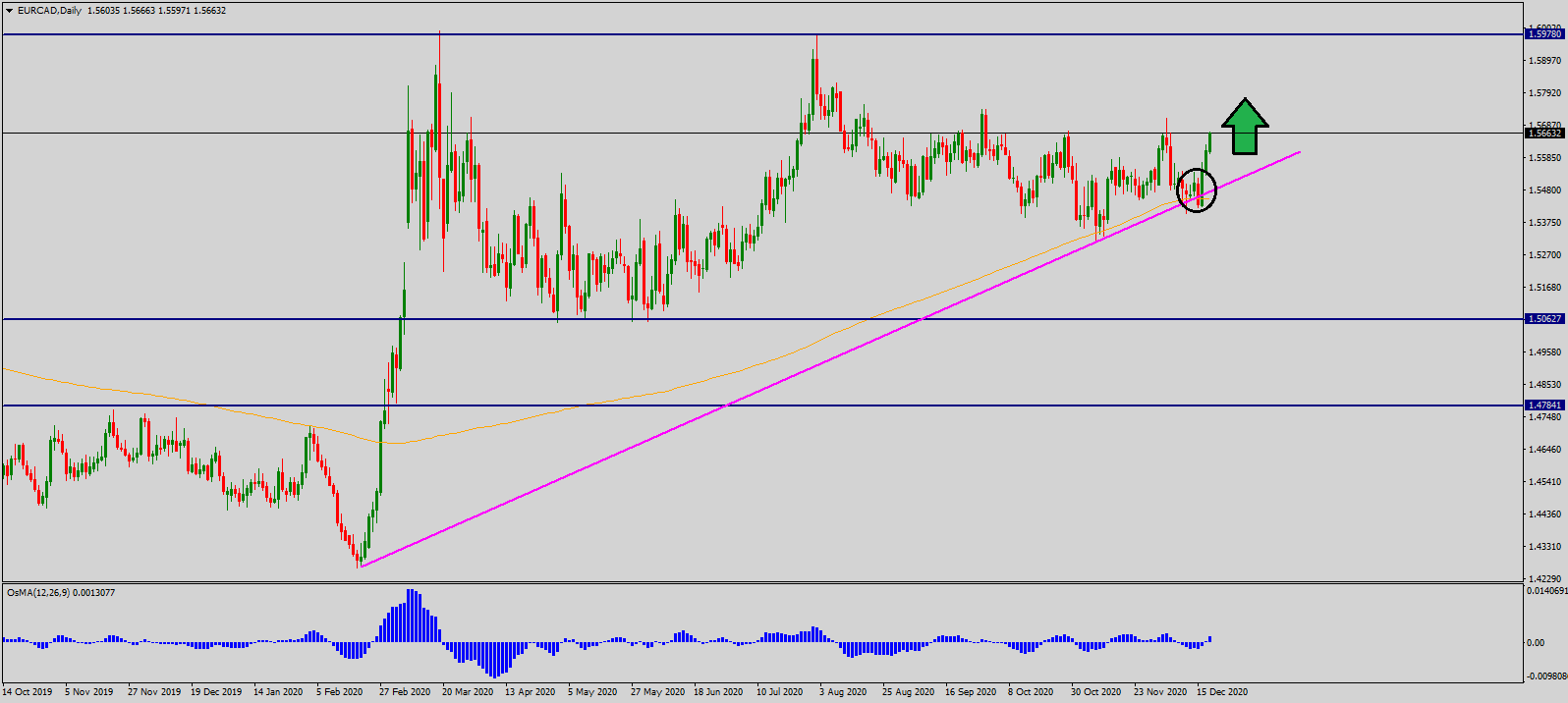Viewport: 1568px width, 703px height.
Task: Click the current price tag 1.56632
Action: coord(1543,134)
